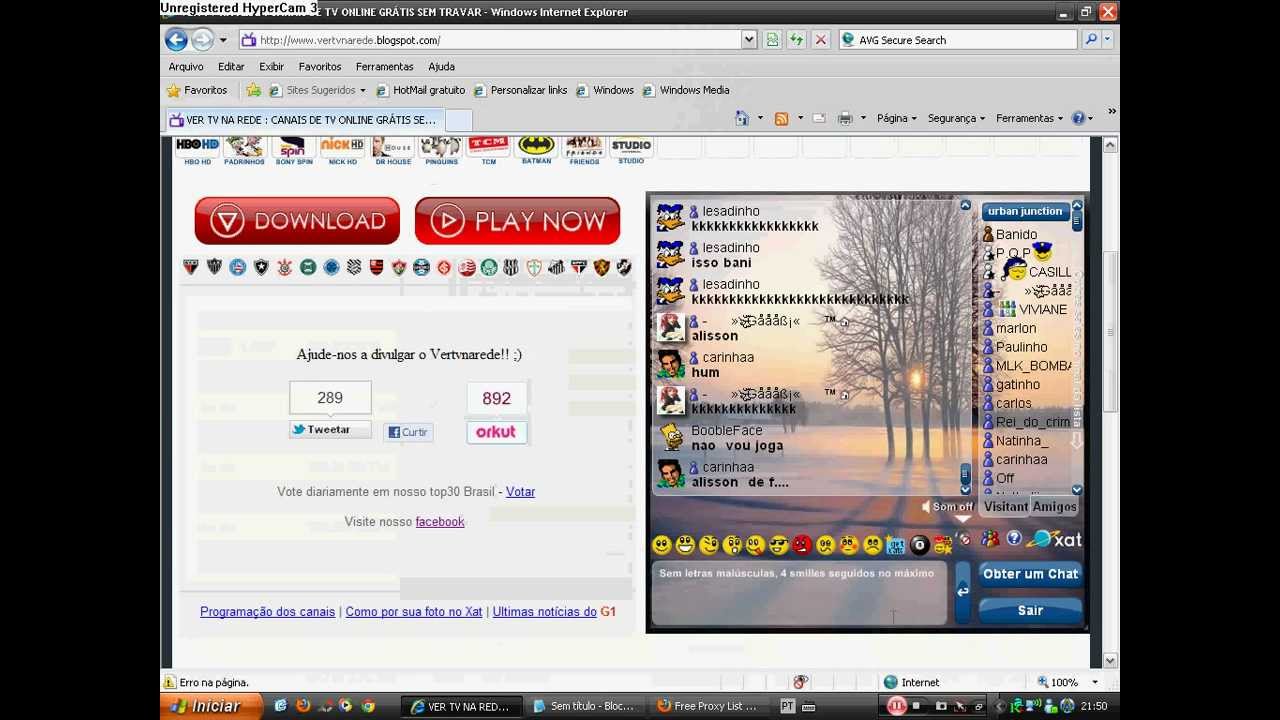Toggle the xat ban/ignore icon beside smilies
This screenshot has width=1280, height=720.
[x=964, y=540]
